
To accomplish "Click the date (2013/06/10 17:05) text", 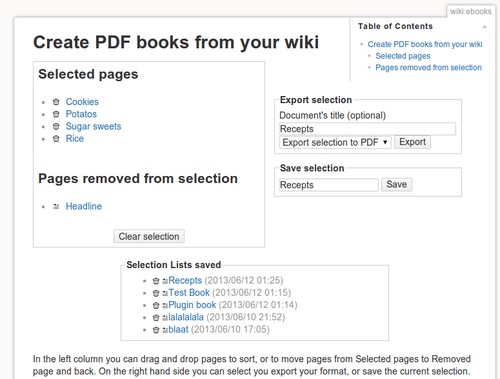I will [x=230, y=330].
